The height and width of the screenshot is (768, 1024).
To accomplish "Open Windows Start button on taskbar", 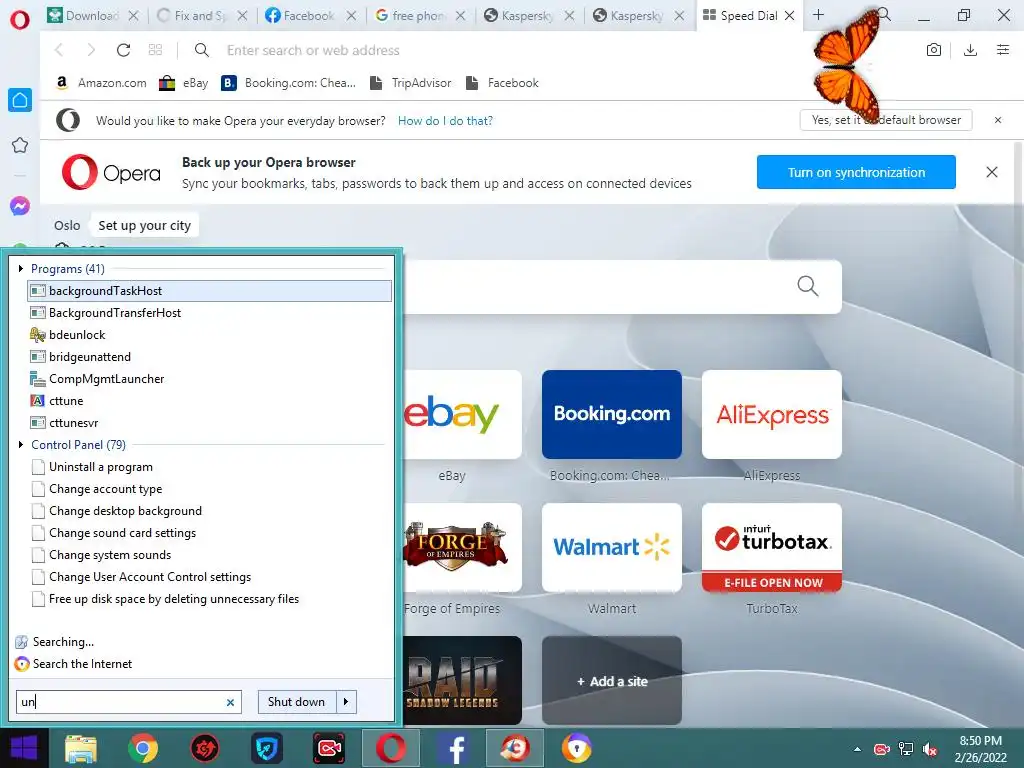I will click(x=24, y=748).
